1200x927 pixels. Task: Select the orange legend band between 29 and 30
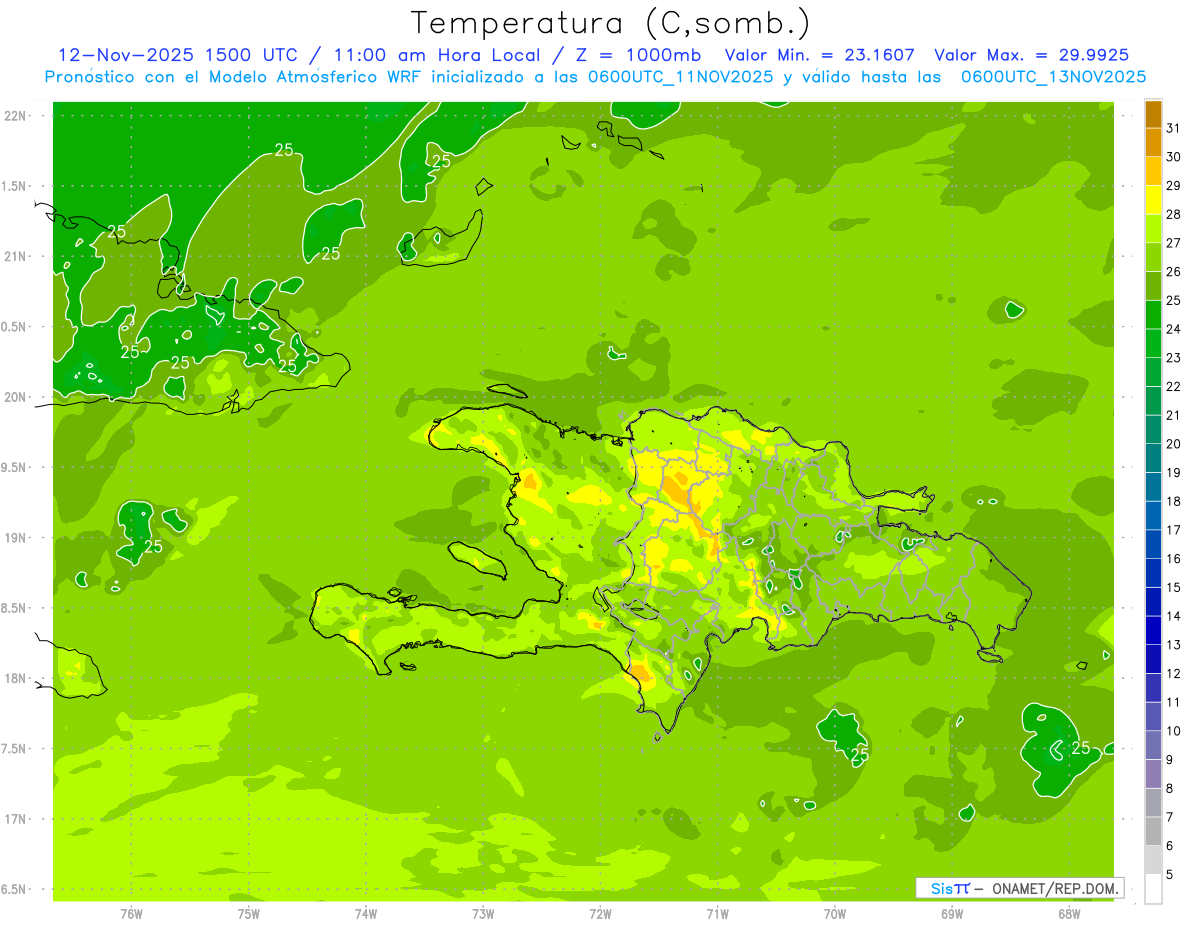click(x=1153, y=171)
